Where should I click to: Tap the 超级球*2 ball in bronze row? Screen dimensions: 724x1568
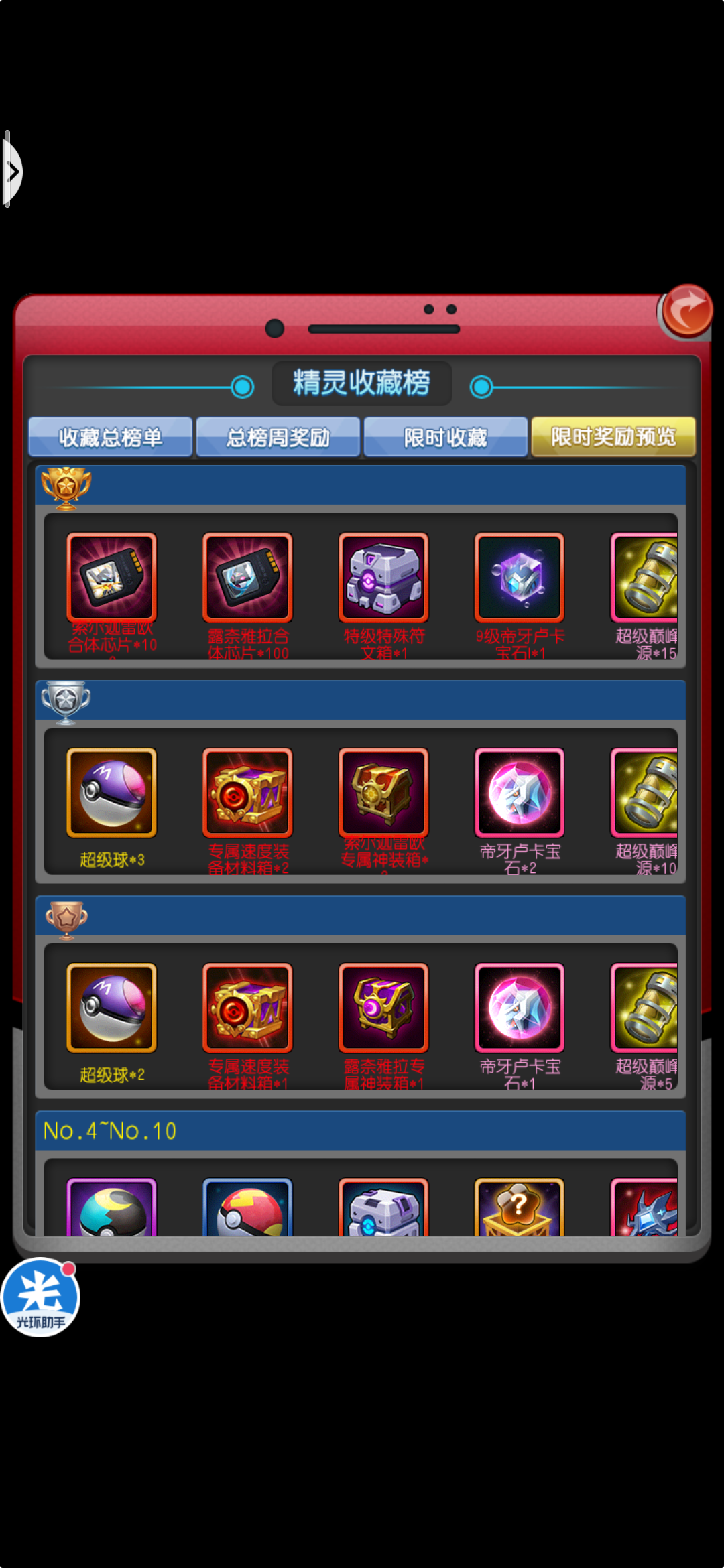pos(111,1008)
